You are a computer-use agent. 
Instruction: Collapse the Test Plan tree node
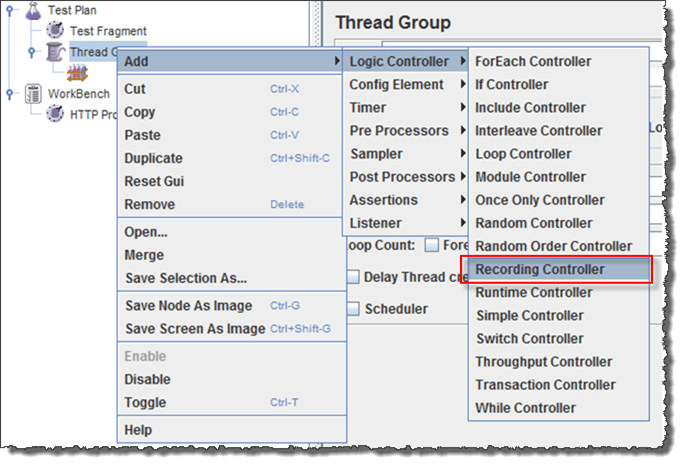tap(10, 10)
